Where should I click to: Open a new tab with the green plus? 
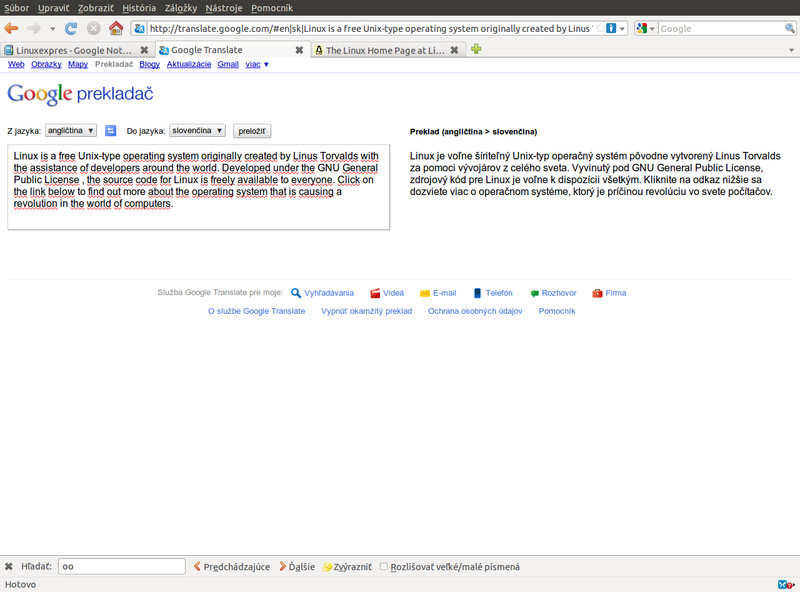(x=476, y=49)
